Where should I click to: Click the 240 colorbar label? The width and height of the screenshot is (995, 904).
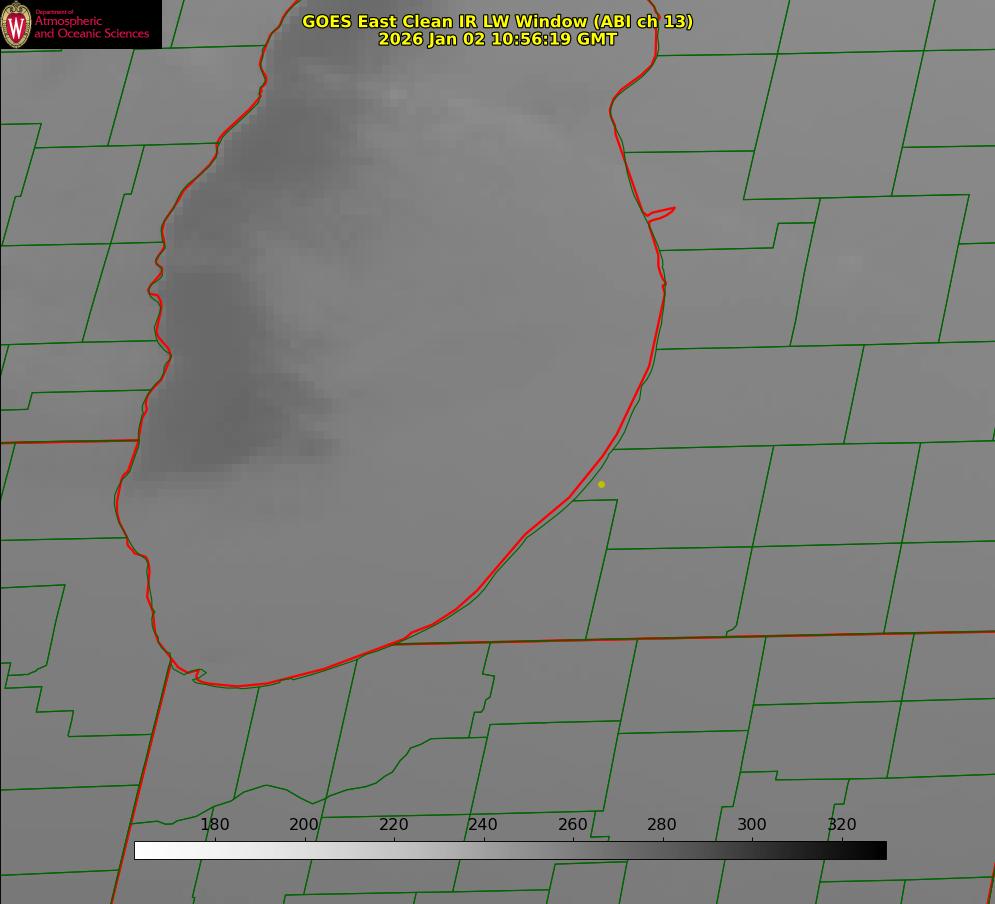pyautogui.click(x=483, y=824)
